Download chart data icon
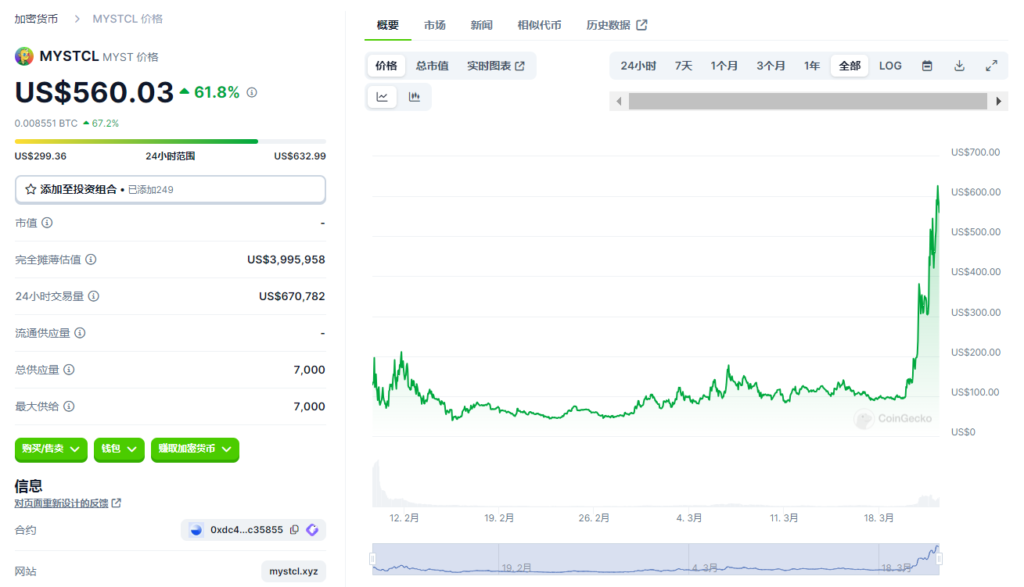This screenshot has height=587, width=1024. pyautogui.click(x=959, y=66)
